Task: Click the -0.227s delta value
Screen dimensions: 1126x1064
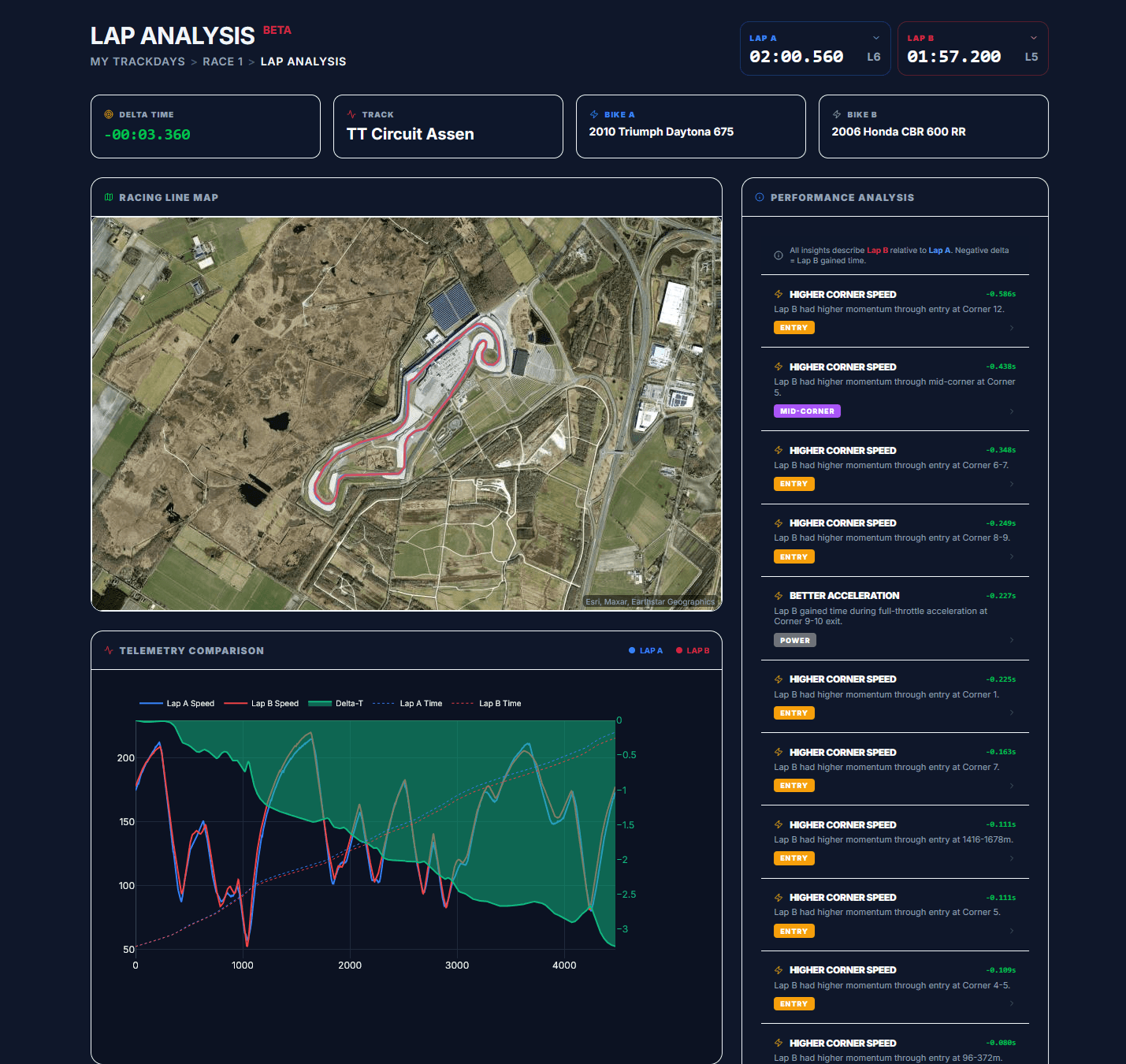Action: (1001, 596)
